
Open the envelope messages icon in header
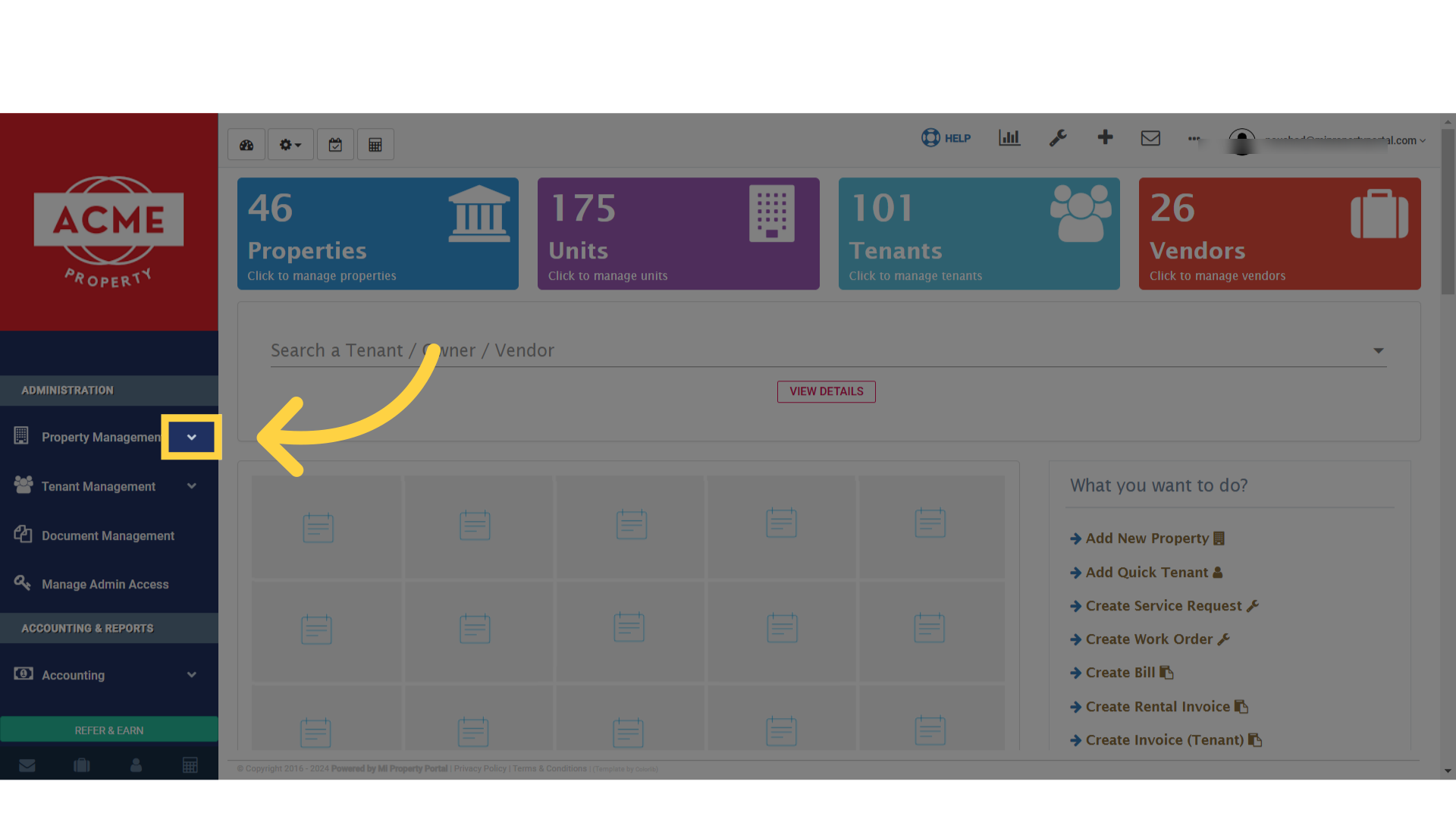point(1150,138)
